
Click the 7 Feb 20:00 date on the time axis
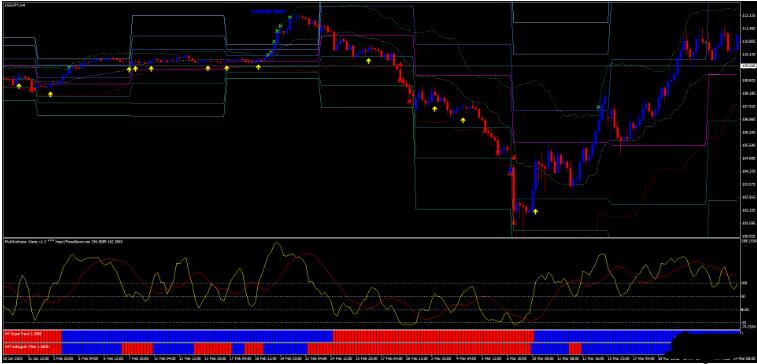tap(139, 359)
